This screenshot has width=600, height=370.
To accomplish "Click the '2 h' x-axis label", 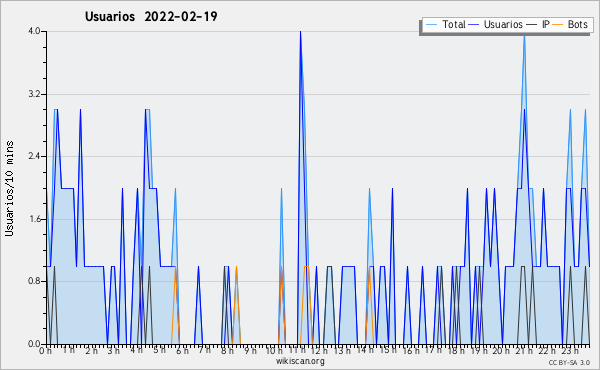I will click(91, 350).
